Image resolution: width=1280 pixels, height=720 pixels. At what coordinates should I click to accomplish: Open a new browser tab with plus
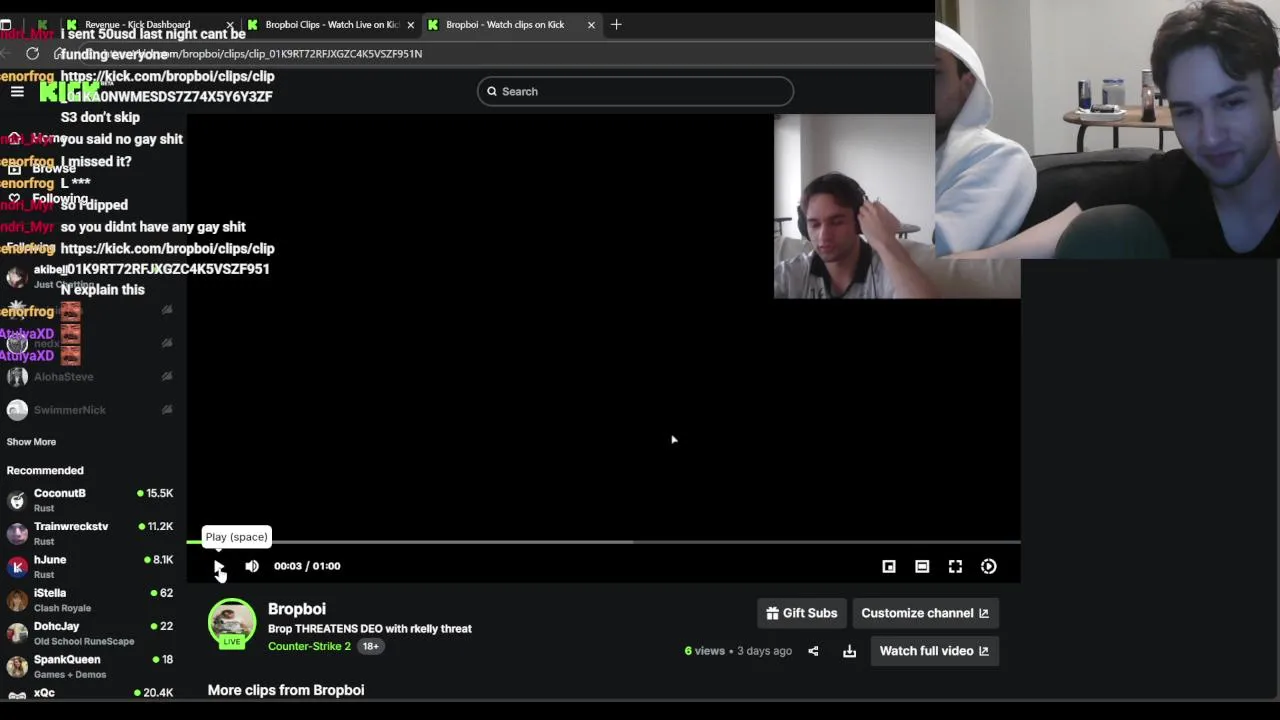[x=616, y=25]
